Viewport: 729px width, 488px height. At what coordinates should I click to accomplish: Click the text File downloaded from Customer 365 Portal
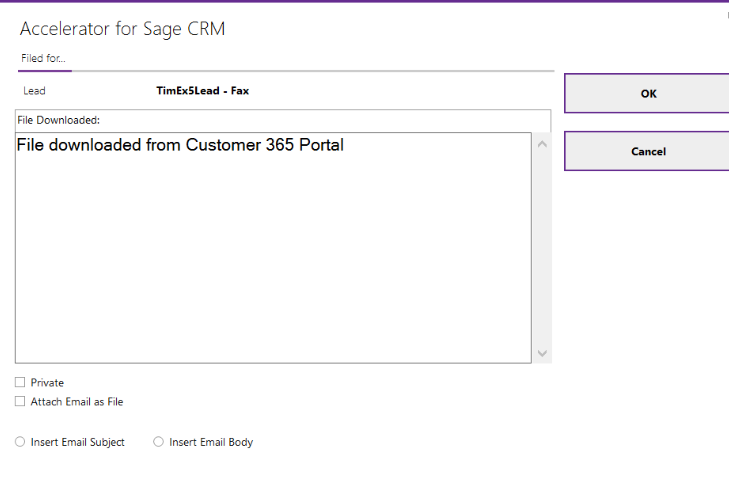tap(180, 145)
